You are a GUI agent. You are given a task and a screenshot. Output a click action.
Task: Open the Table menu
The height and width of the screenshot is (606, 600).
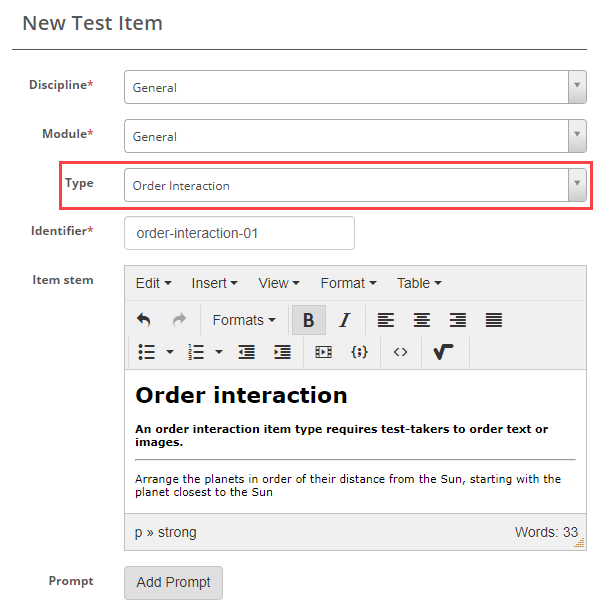tap(419, 283)
